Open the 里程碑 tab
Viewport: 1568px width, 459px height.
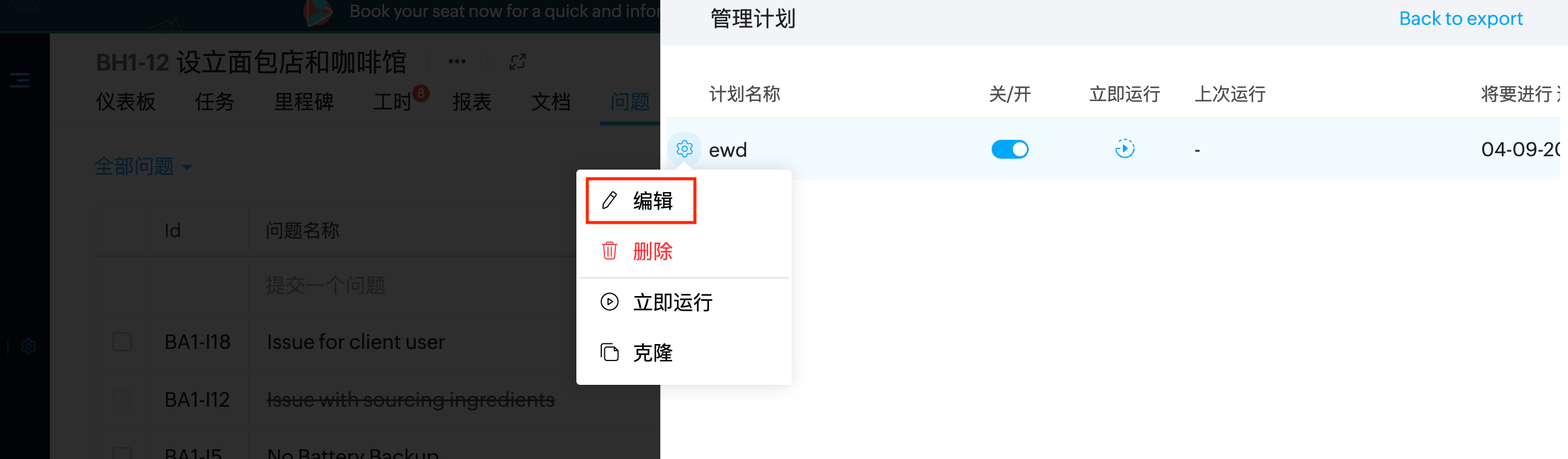point(304,102)
